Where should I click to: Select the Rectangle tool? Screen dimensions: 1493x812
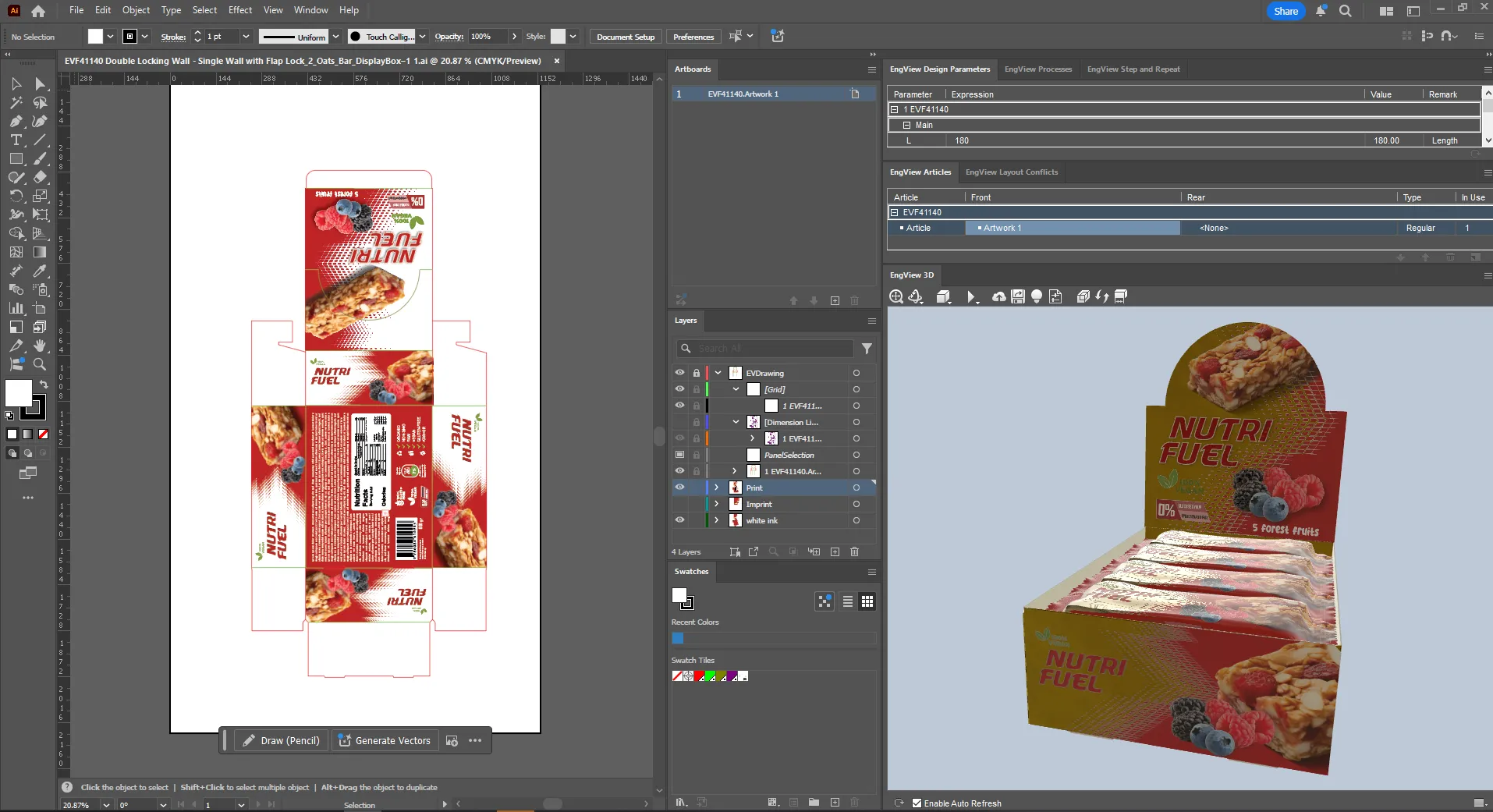click(x=16, y=158)
